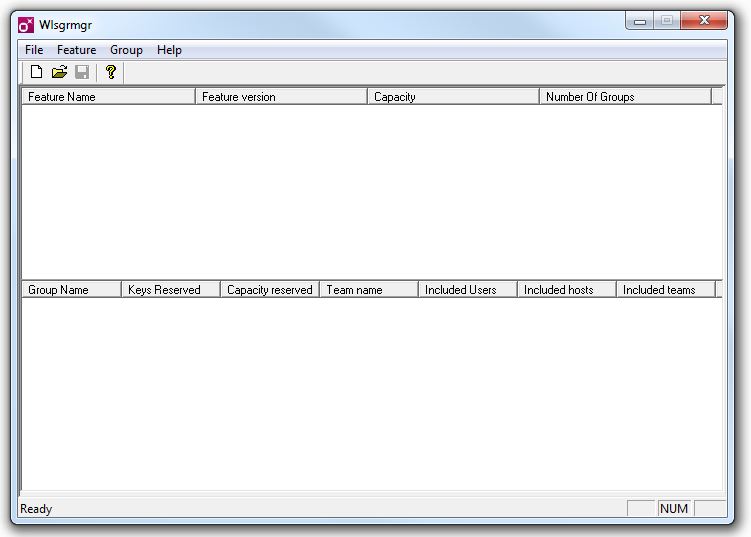The width and height of the screenshot is (751, 537).
Task: Sort by Feature Name column header
Action: click(109, 97)
